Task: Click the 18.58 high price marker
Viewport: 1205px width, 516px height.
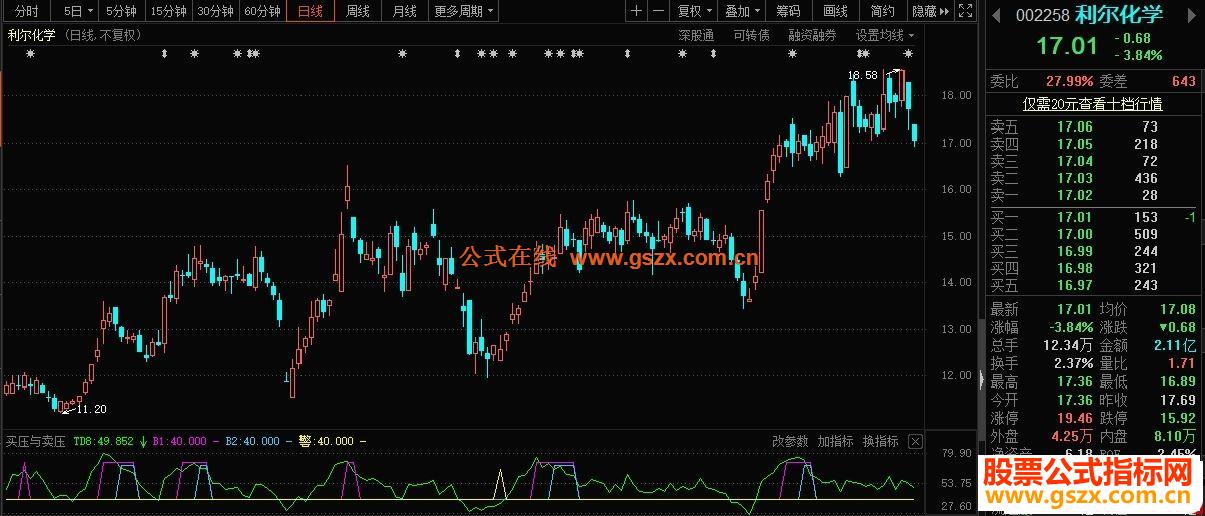Action: [862, 75]
